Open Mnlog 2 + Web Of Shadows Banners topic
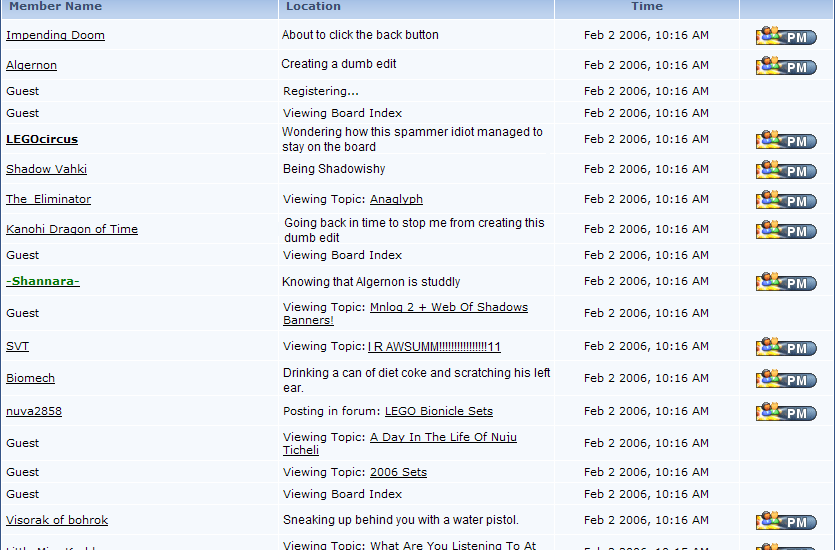 [448, 307]
